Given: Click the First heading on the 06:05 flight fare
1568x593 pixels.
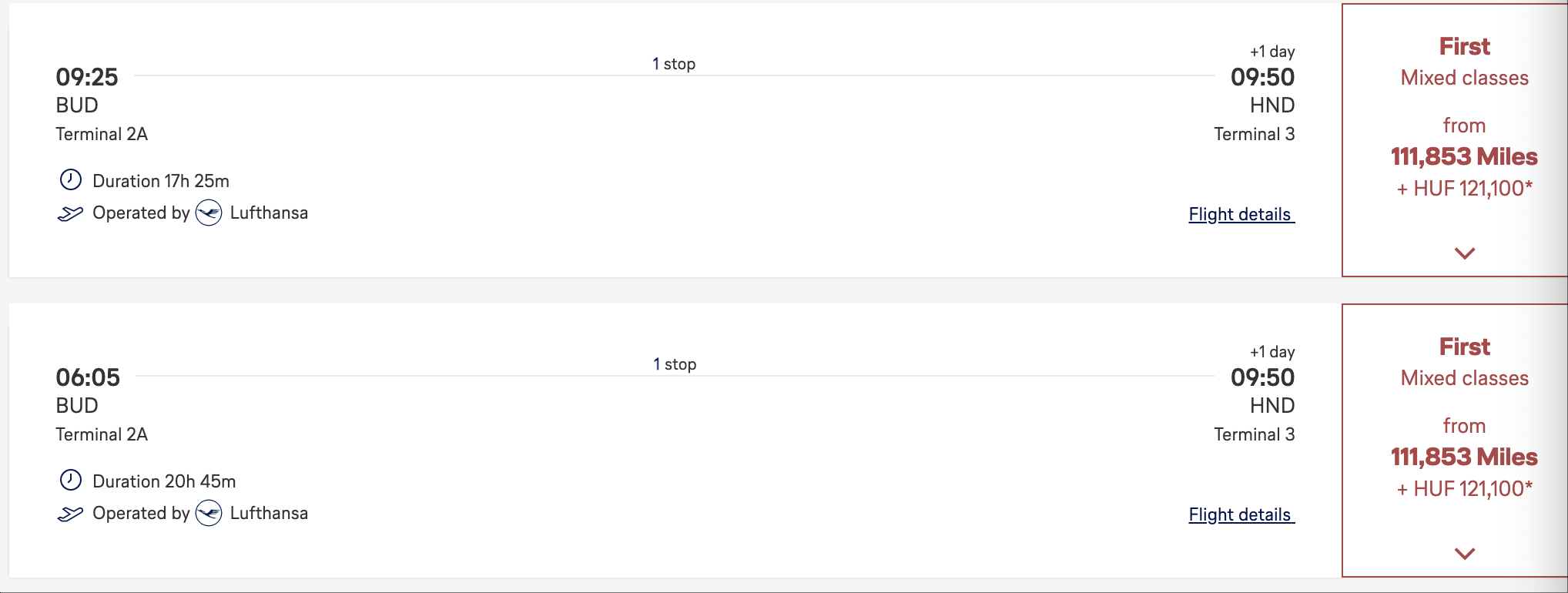Looking at the screenshot, I should pos(1464,347).
